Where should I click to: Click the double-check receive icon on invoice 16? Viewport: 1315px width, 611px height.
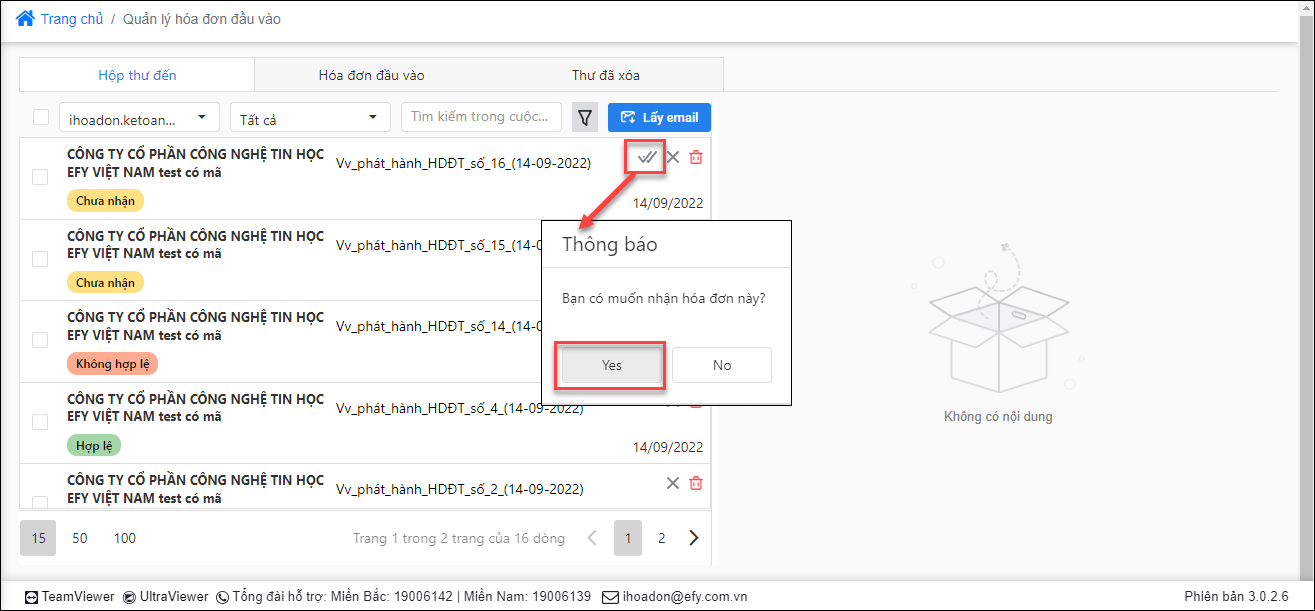[647, 157]
